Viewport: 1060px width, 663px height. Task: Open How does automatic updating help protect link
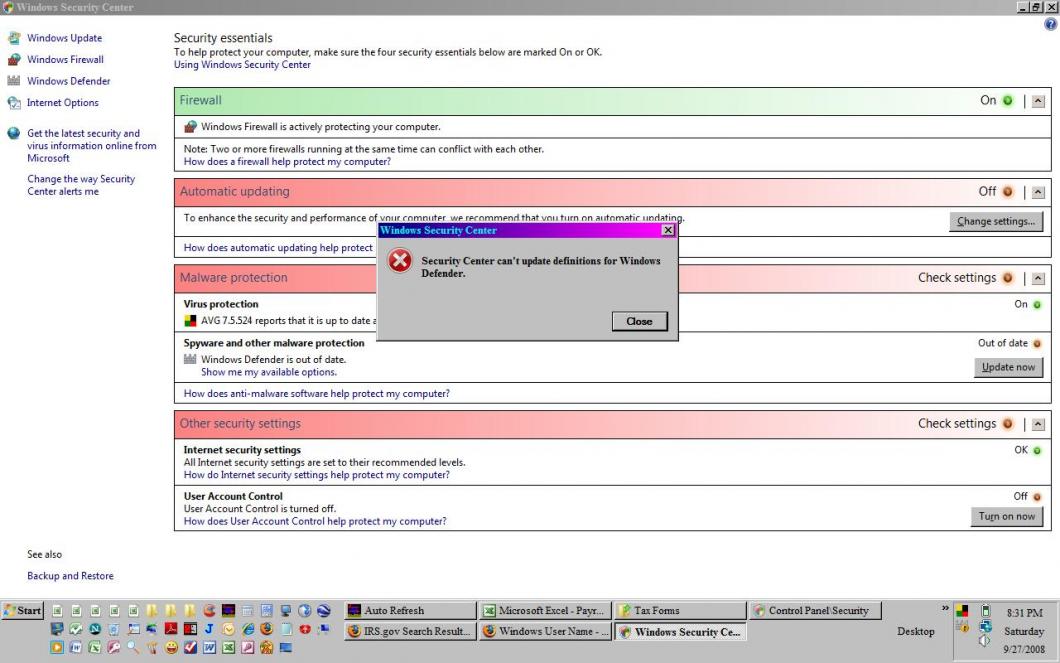coord(278,248)
